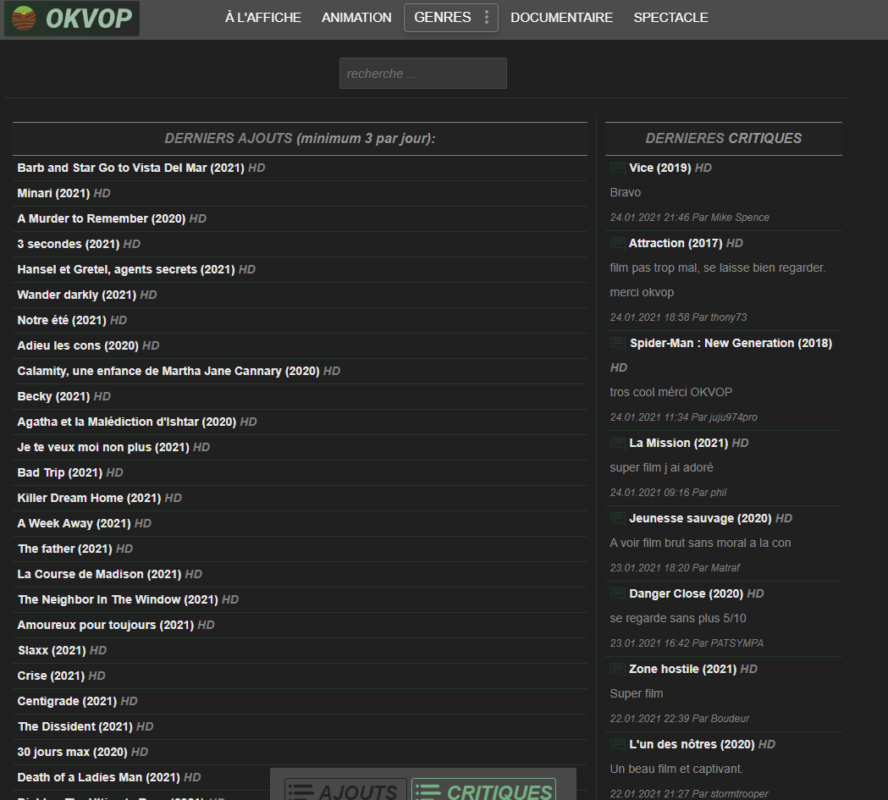Image resolution: width=888 pixels, height=800 pixels.
Task: Click the 'Bravo' review text
Action: coord(625,192)
